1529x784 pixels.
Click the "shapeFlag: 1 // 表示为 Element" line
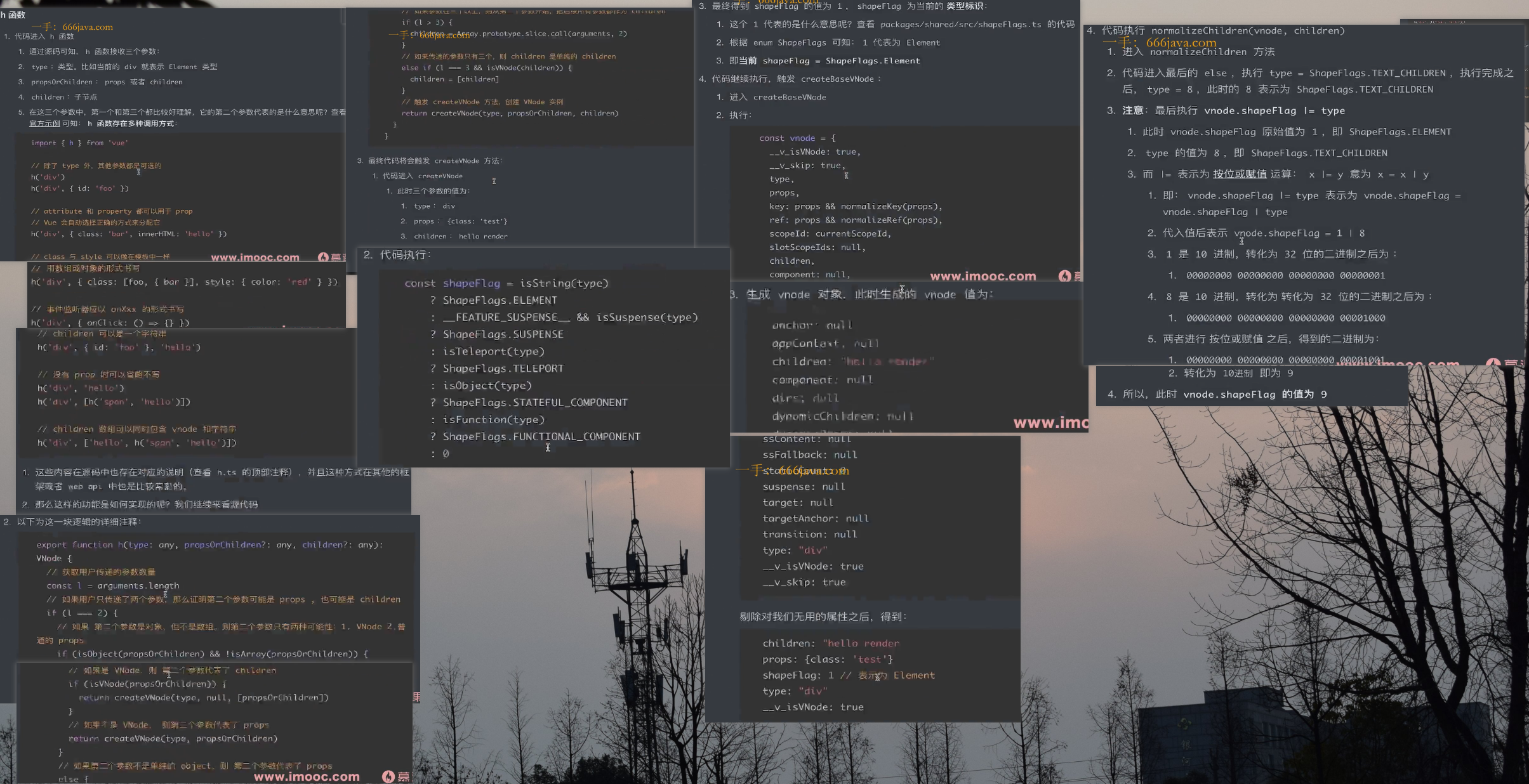click(x=848, y=676)
